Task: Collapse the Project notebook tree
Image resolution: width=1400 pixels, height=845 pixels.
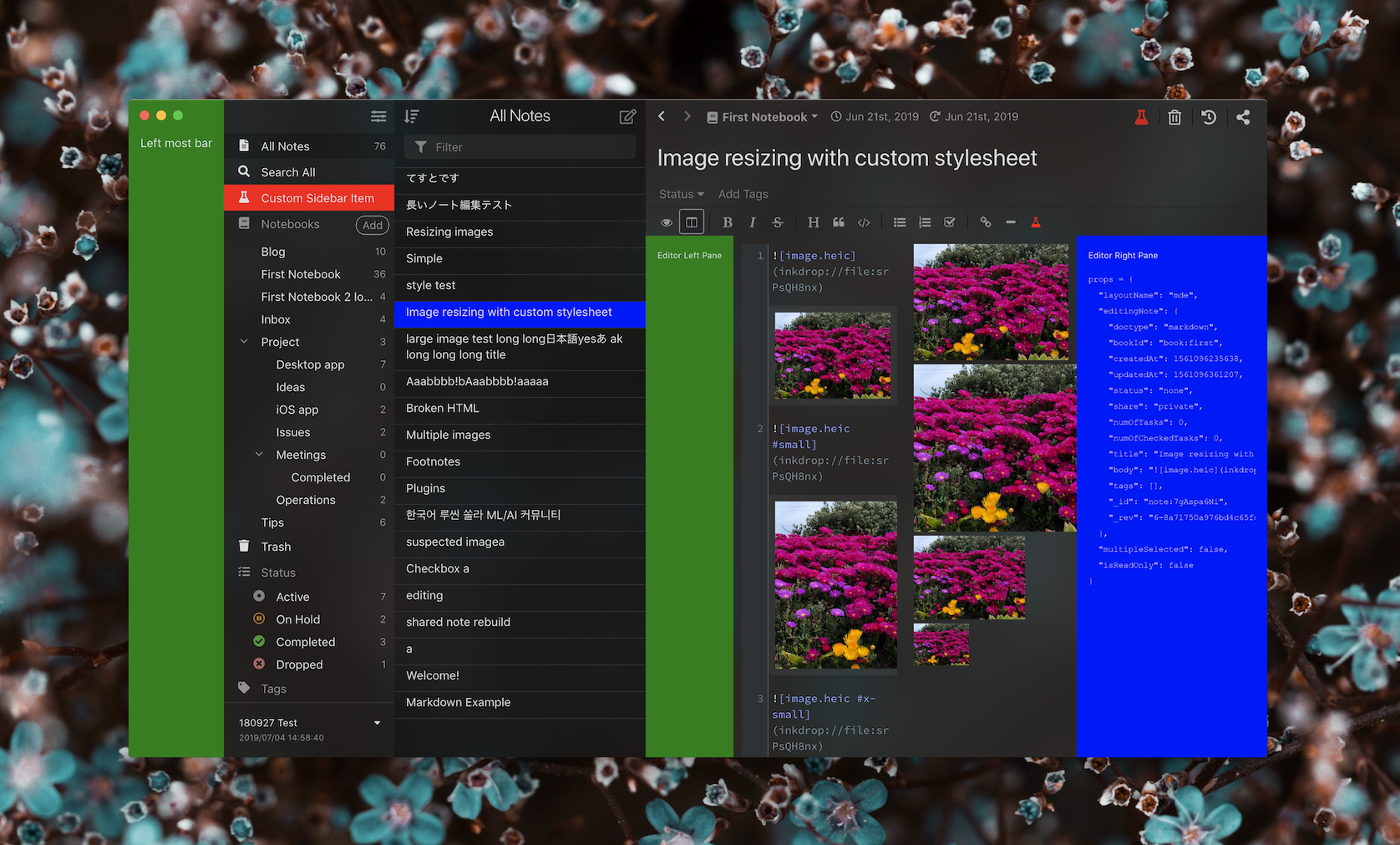Action: 244,342
